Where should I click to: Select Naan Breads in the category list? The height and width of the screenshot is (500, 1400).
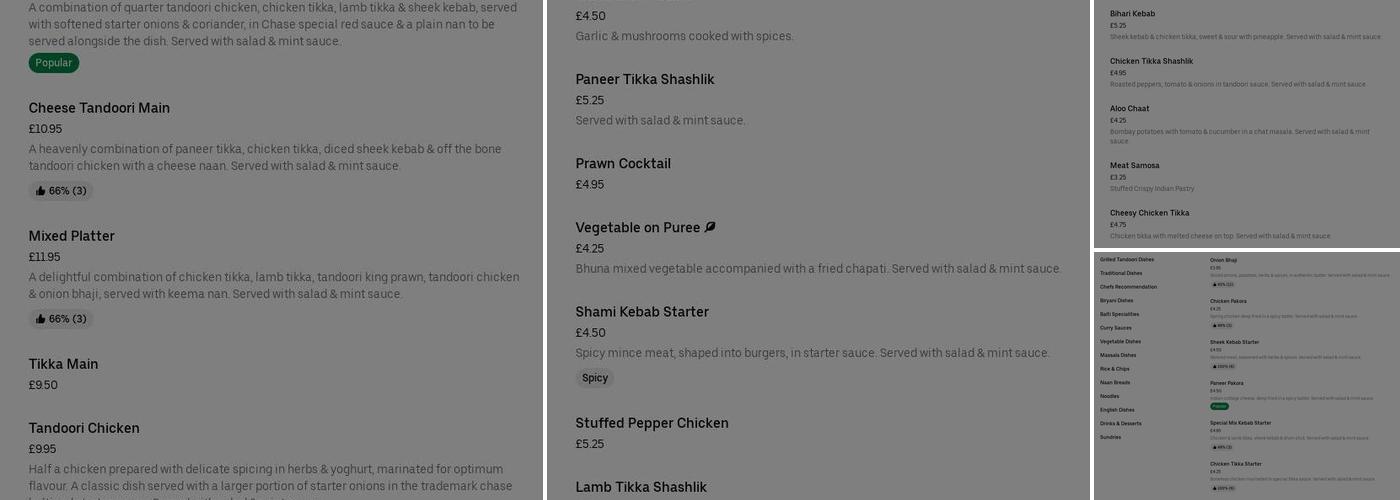coord(1115,383)
